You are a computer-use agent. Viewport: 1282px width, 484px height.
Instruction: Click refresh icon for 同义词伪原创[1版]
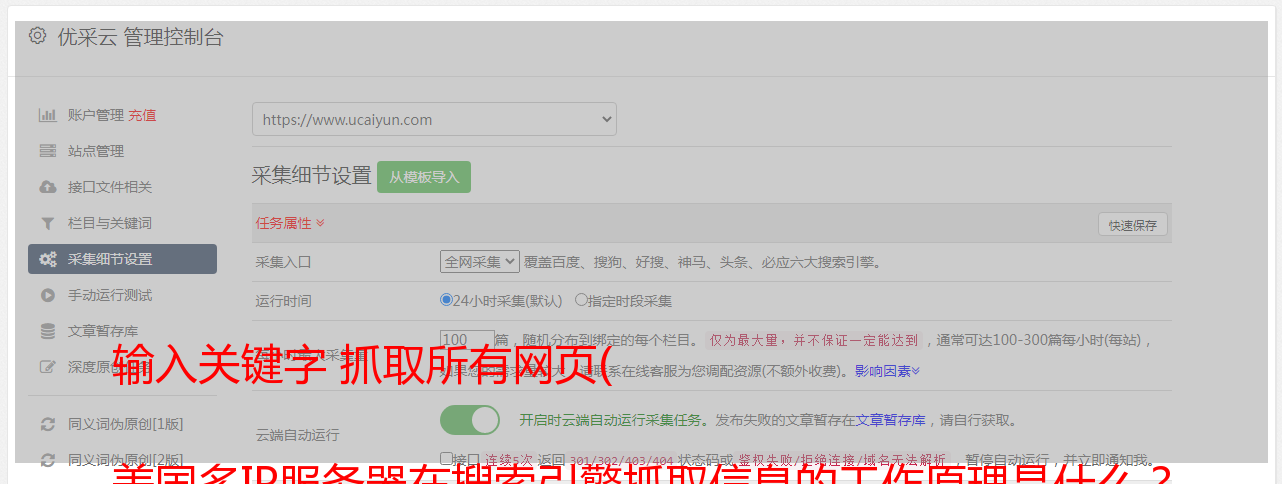point(47,424)
